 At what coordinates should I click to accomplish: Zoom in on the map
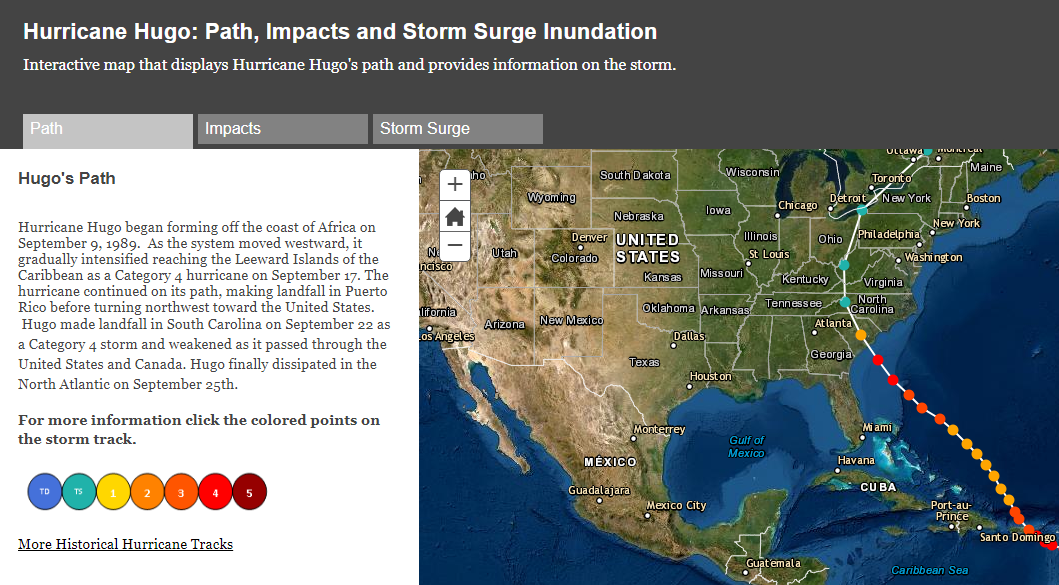[x=455, y=184]
